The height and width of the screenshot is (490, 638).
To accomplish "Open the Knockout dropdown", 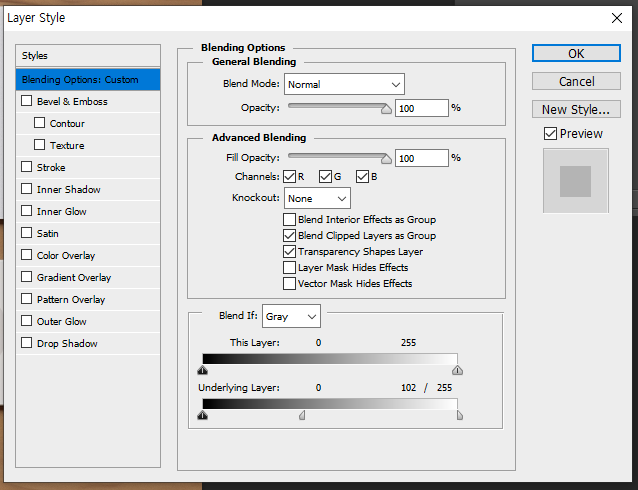I will (x=317, y=198).
